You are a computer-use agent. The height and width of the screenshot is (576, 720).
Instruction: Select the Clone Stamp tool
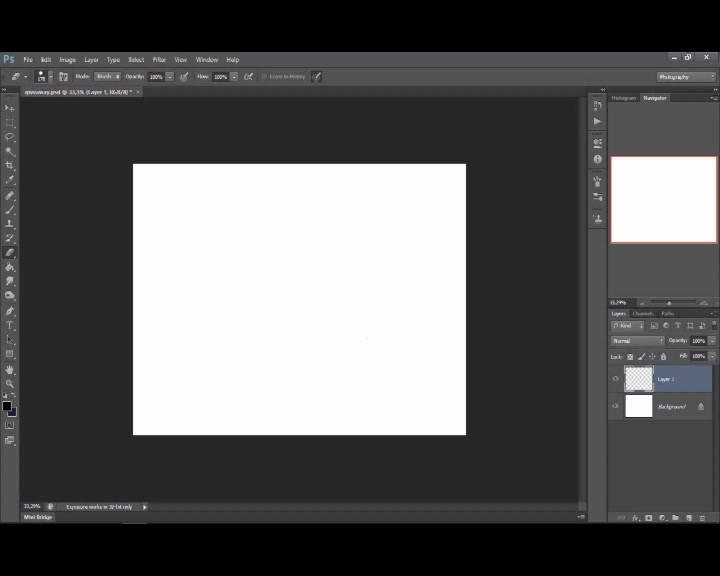pos(9,224)
